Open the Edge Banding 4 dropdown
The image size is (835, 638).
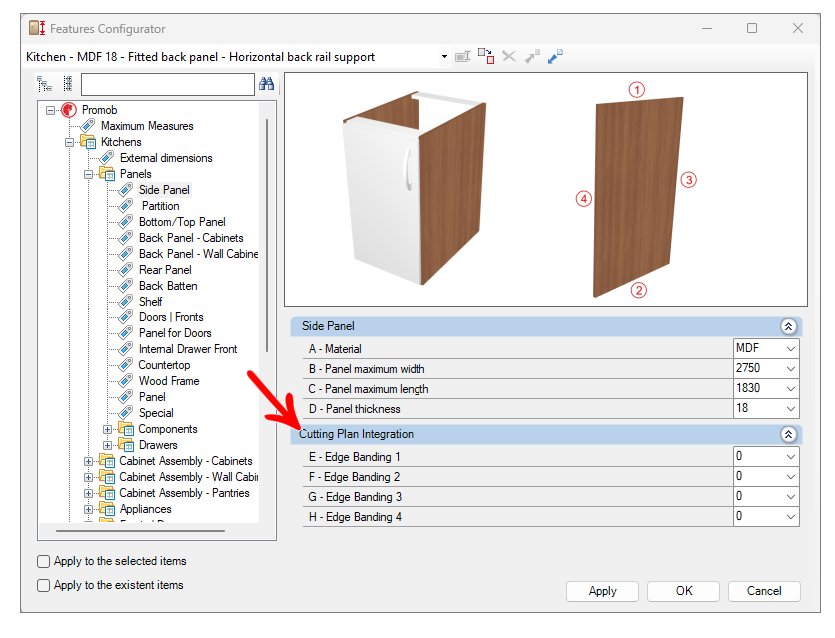[791, 517]
